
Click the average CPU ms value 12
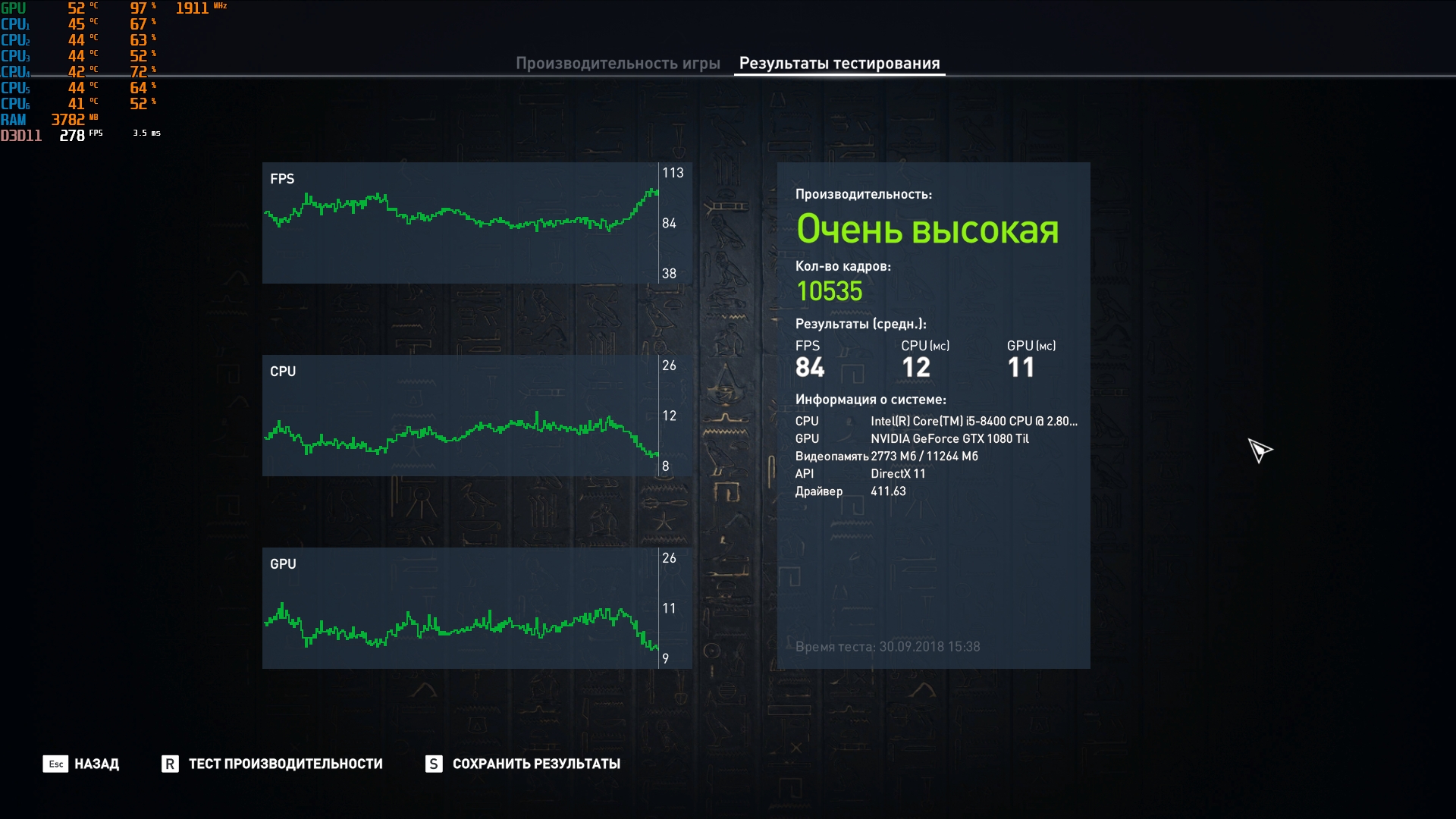tap(915, 368)
